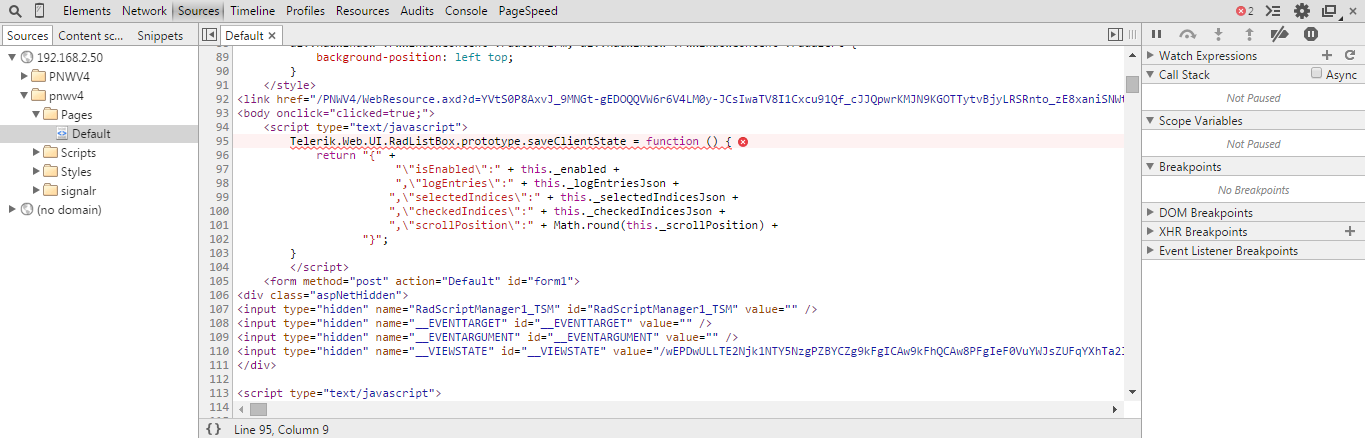Click the editor scroll down arrow

click(1132, 391)
